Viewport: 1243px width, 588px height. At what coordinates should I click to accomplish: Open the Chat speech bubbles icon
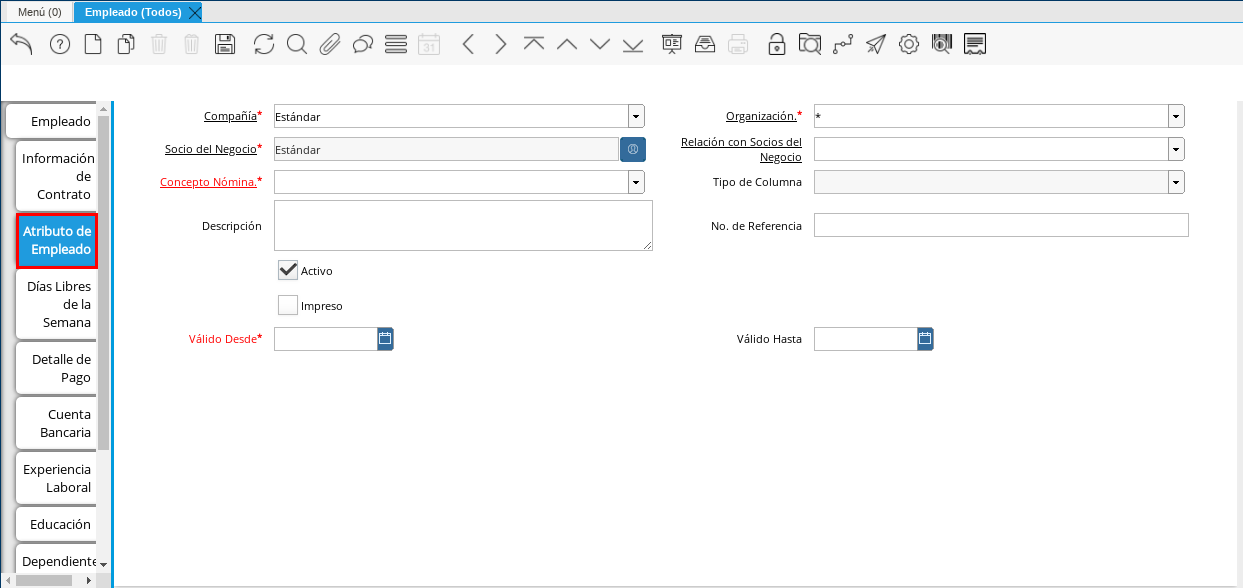(x=363, y=44)
